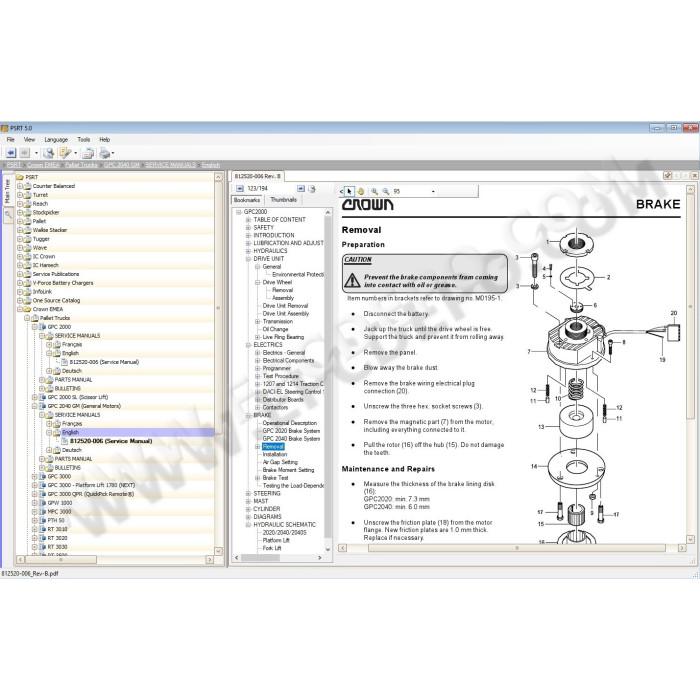Open Air Gap Setting bookmark
Screen dimensions: 700x700
[280, 462]
